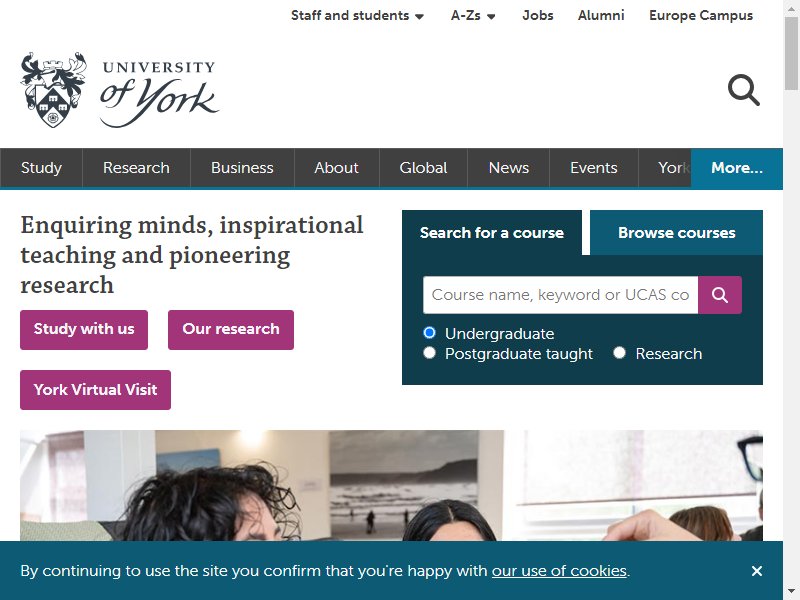Screen dimensions: 800x600
Task: Select the Undergraduate radio option
Action: tap(430, 333)
